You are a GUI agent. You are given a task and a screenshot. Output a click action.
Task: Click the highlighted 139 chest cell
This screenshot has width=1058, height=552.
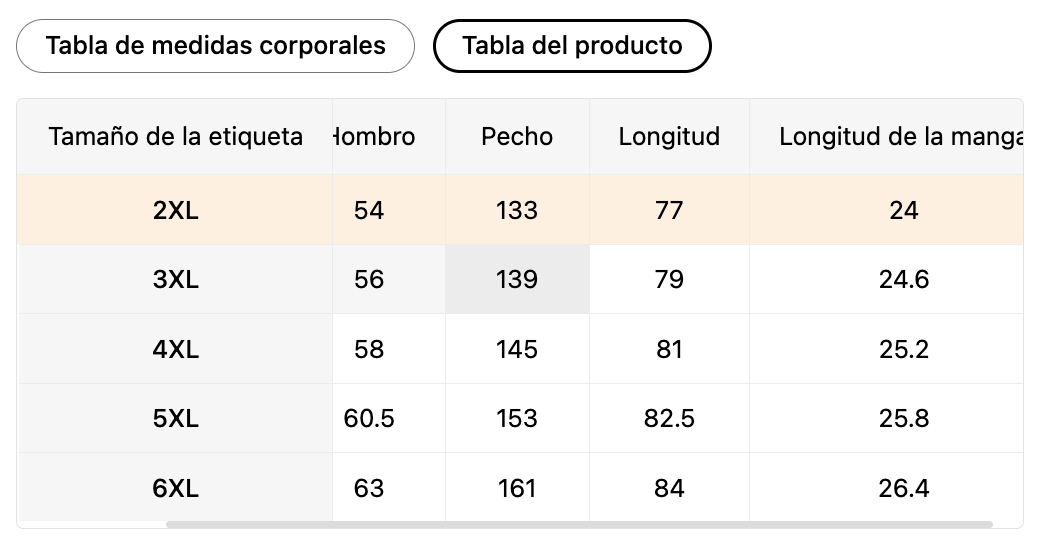[x=517, y=279]
